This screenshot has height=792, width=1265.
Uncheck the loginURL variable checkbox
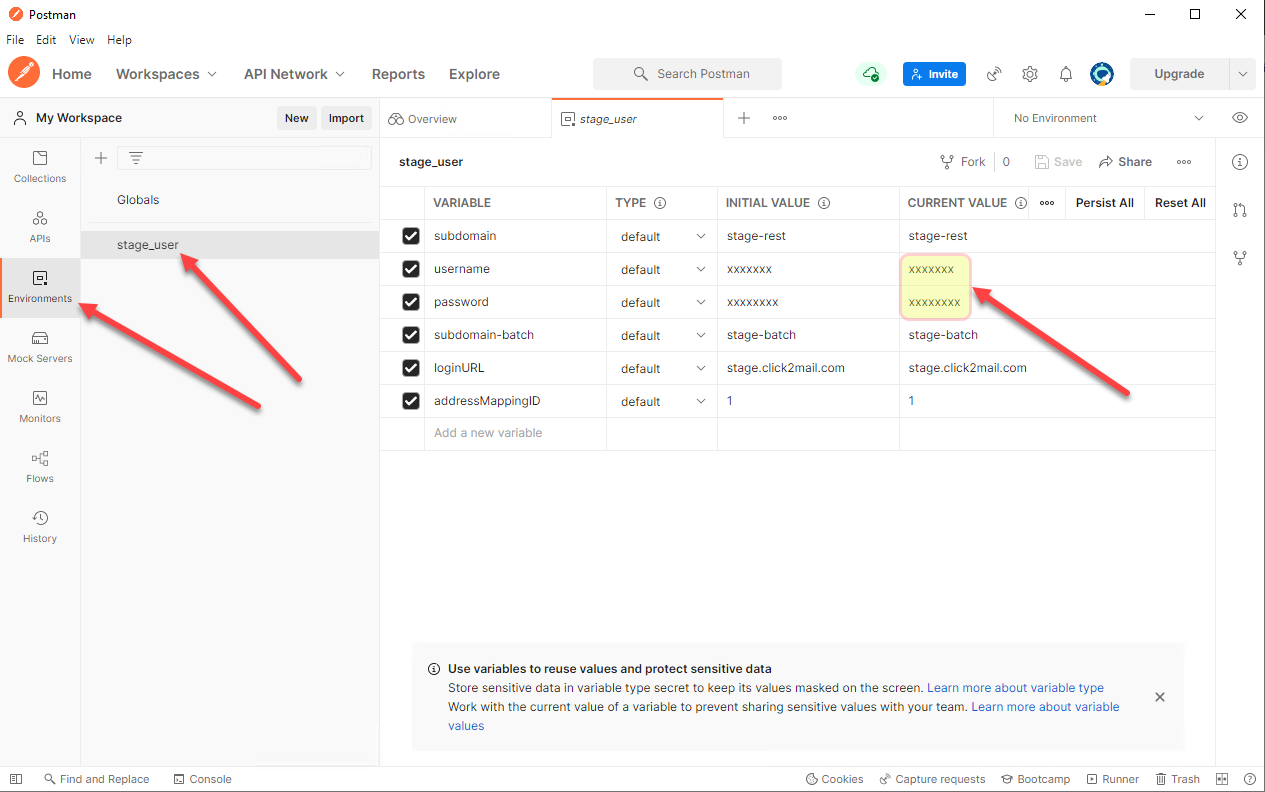click(x=411, y=368)
